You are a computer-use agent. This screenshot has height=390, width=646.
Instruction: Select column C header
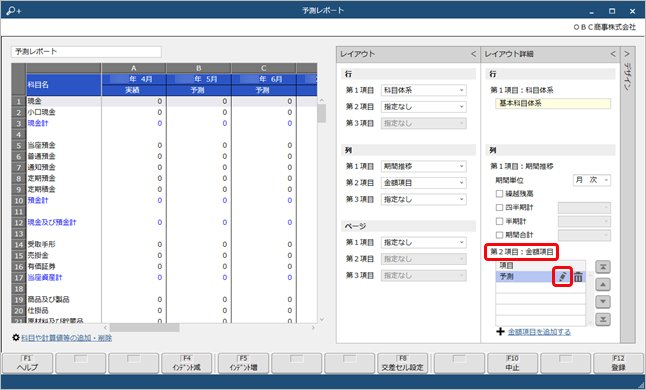(264, 68)
